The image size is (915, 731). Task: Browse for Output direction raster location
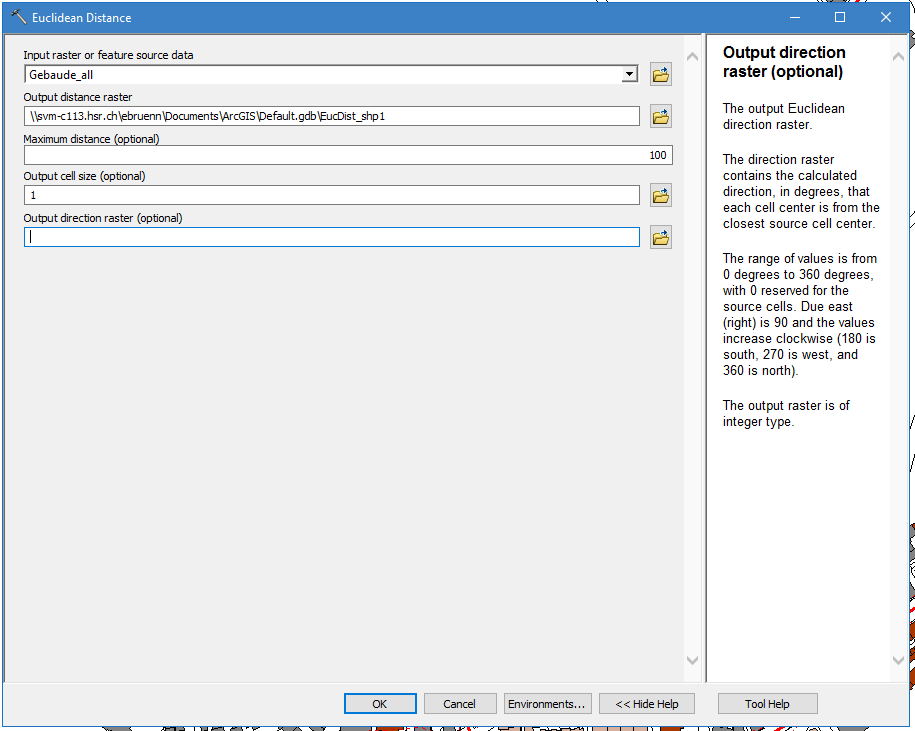click(660, 238)
